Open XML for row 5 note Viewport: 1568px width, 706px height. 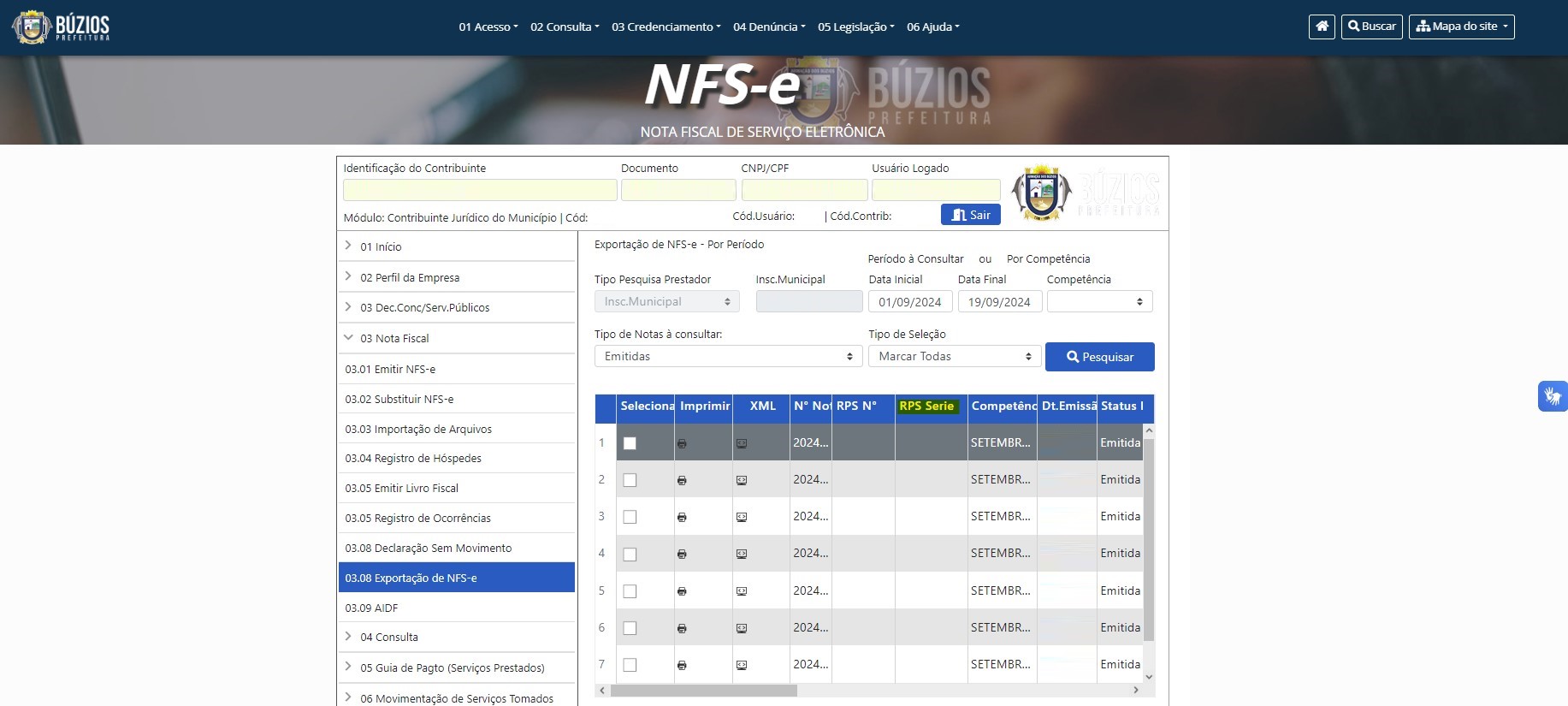tap(742, 591)
